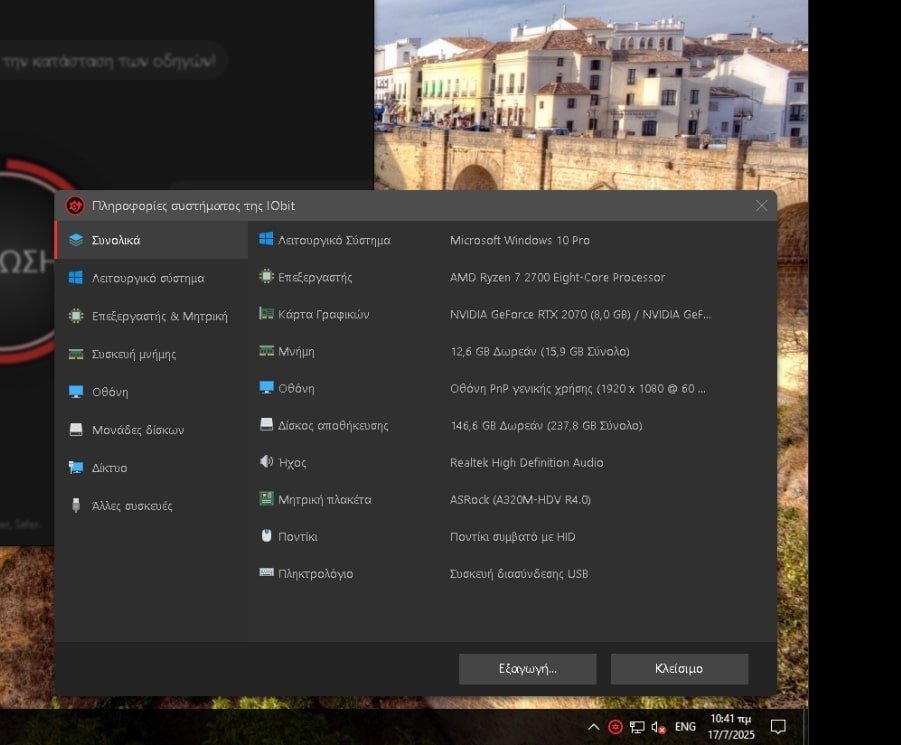901x745 pixels.
Task: Click the Εξαγωγή... button
Action: (527, 669)
